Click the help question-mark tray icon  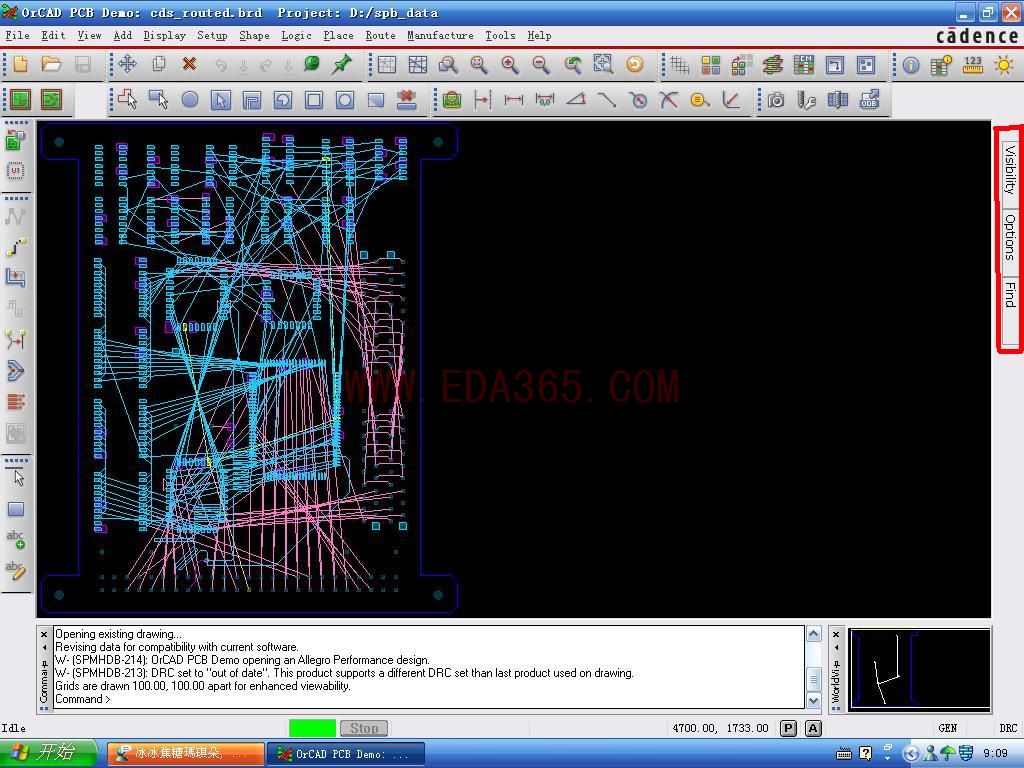[x=865, y=754]
